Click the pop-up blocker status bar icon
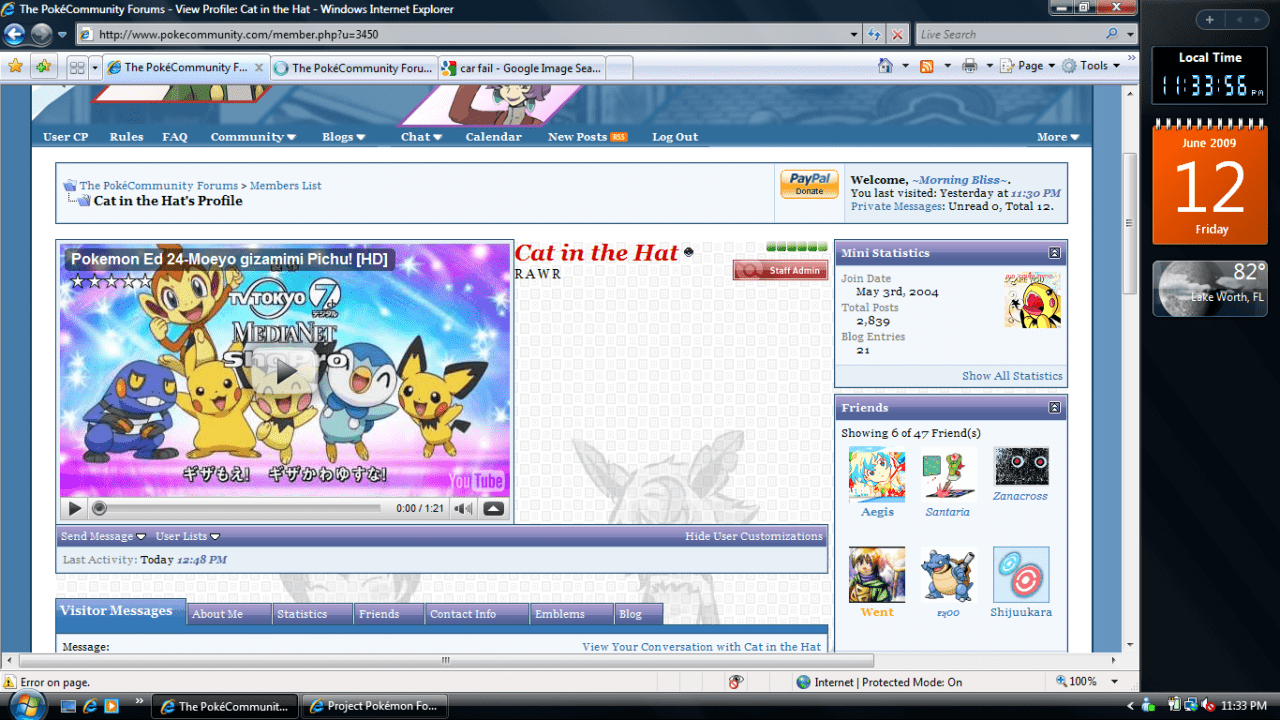Viewport: 1280px width, 720px height. (736, 682)
